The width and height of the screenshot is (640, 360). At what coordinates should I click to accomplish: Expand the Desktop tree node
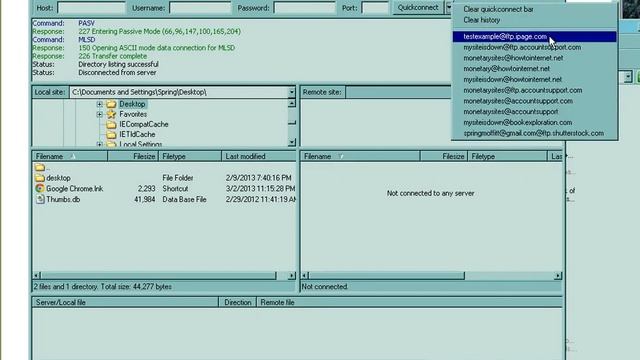point(99,104)
